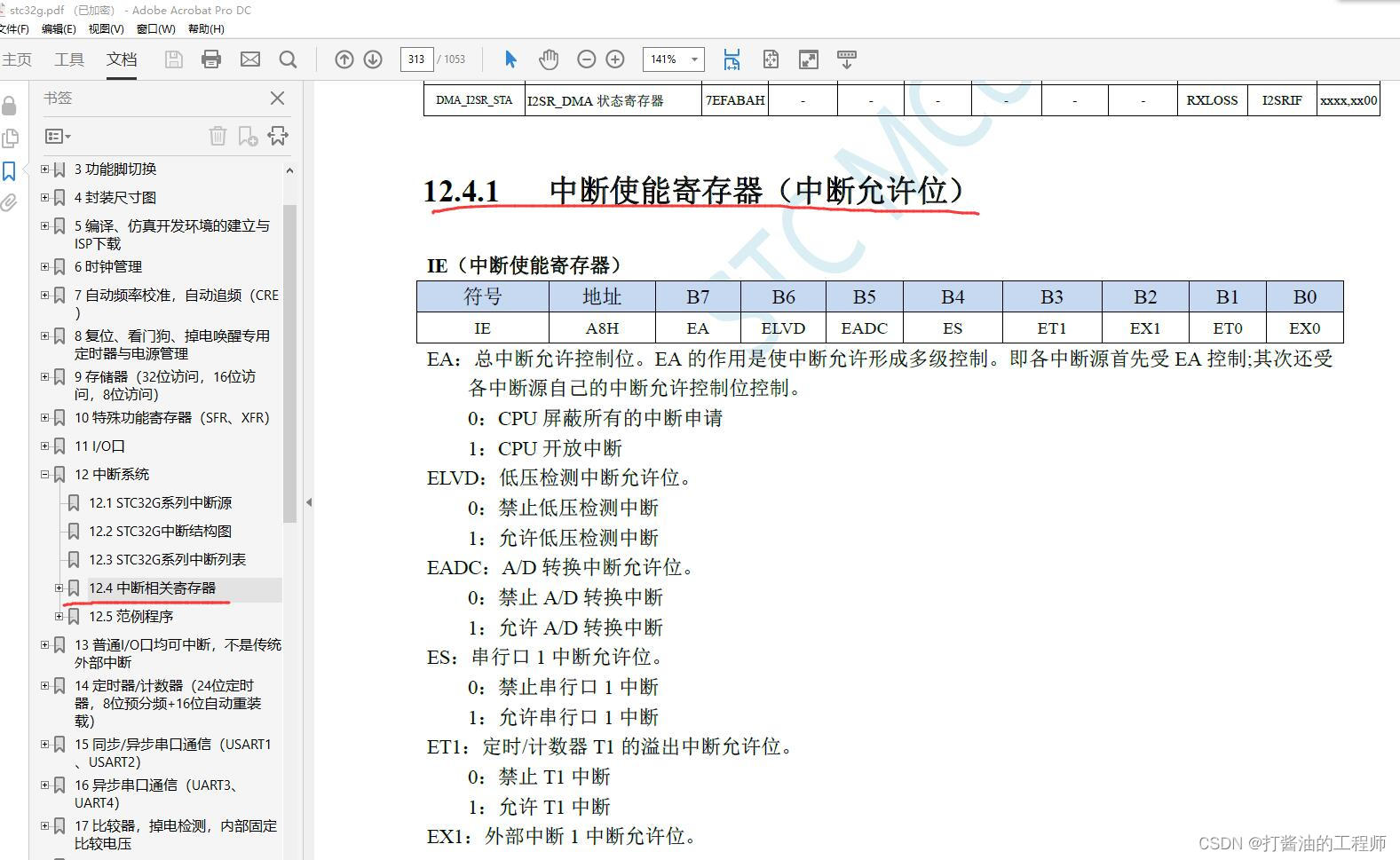Screen dimensions: 1400x860
Task: Open bookmark 8 复位、看门狗
Action: (172, 344)
